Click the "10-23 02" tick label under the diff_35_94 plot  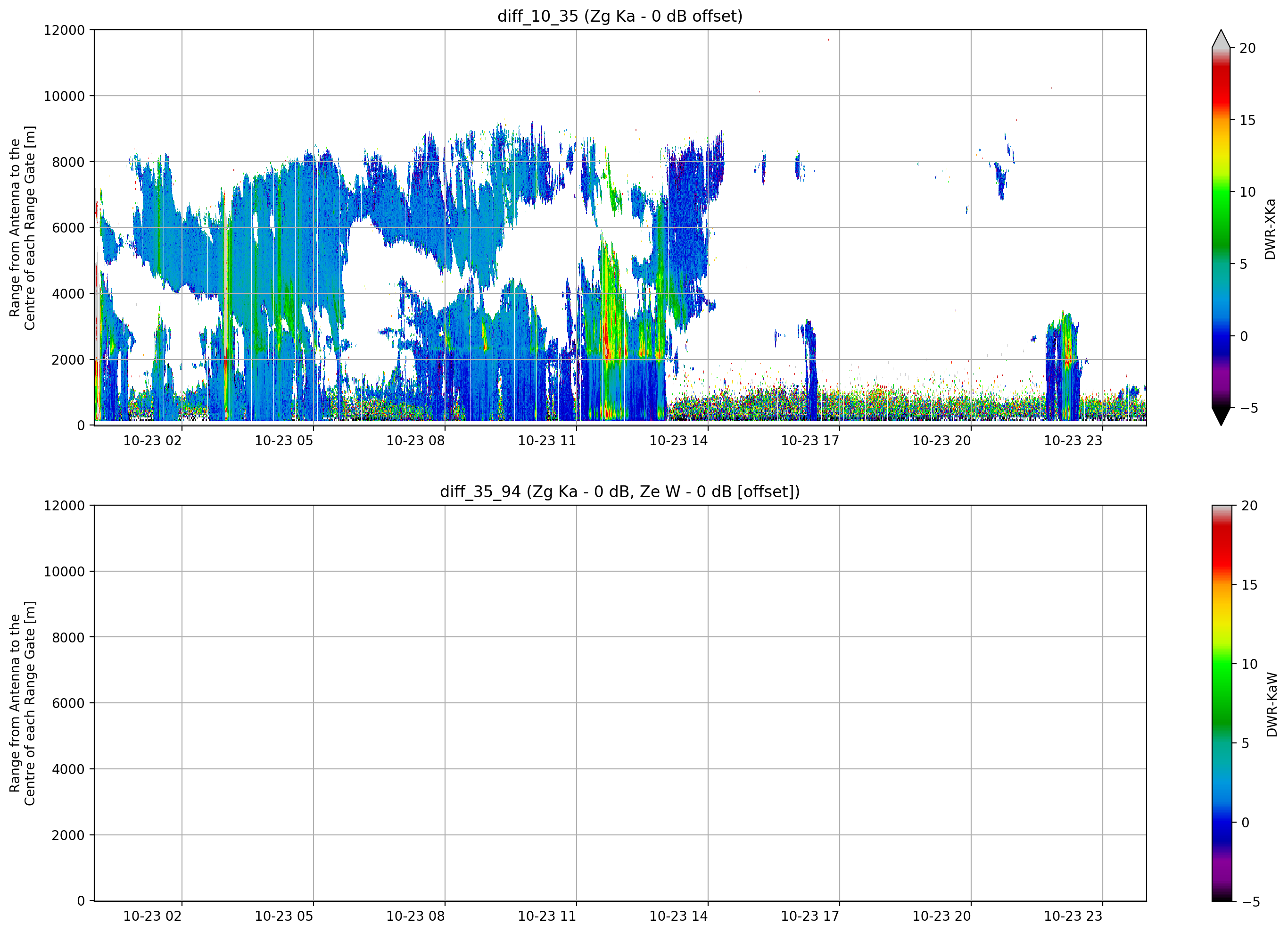tap(152, 916)
